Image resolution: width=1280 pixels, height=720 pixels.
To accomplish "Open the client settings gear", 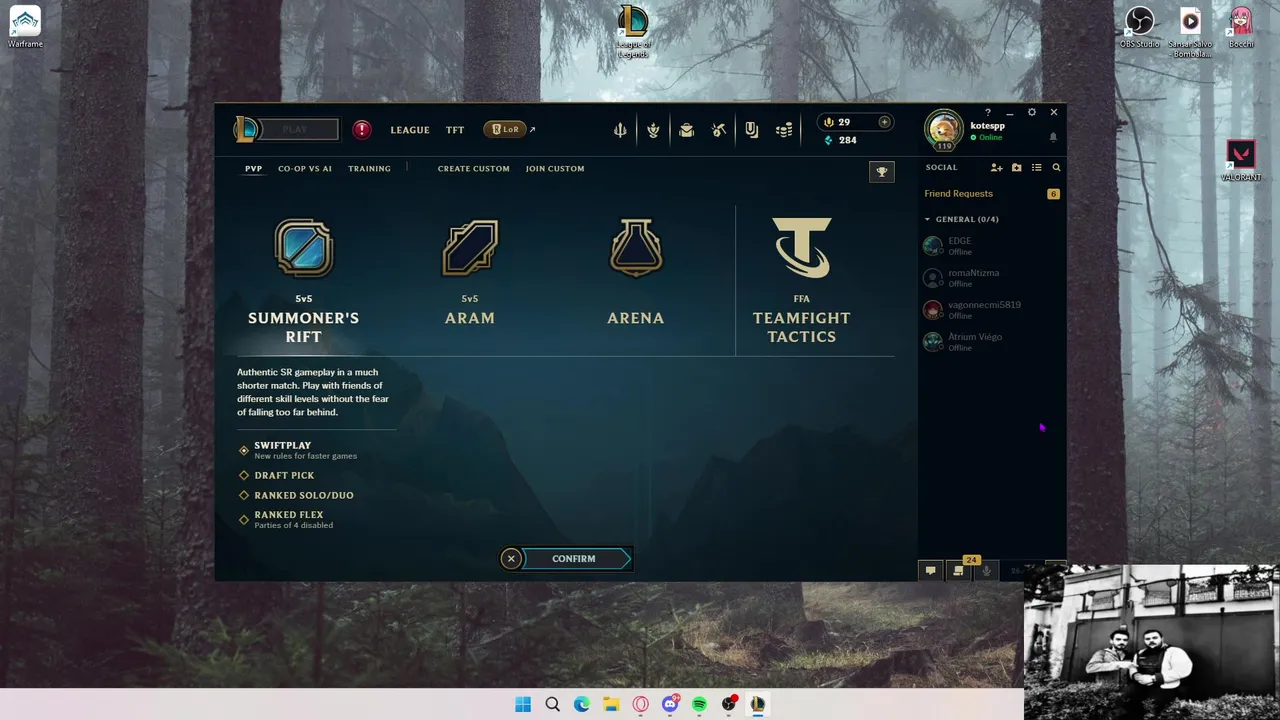I will click(x=1032, y=112).
